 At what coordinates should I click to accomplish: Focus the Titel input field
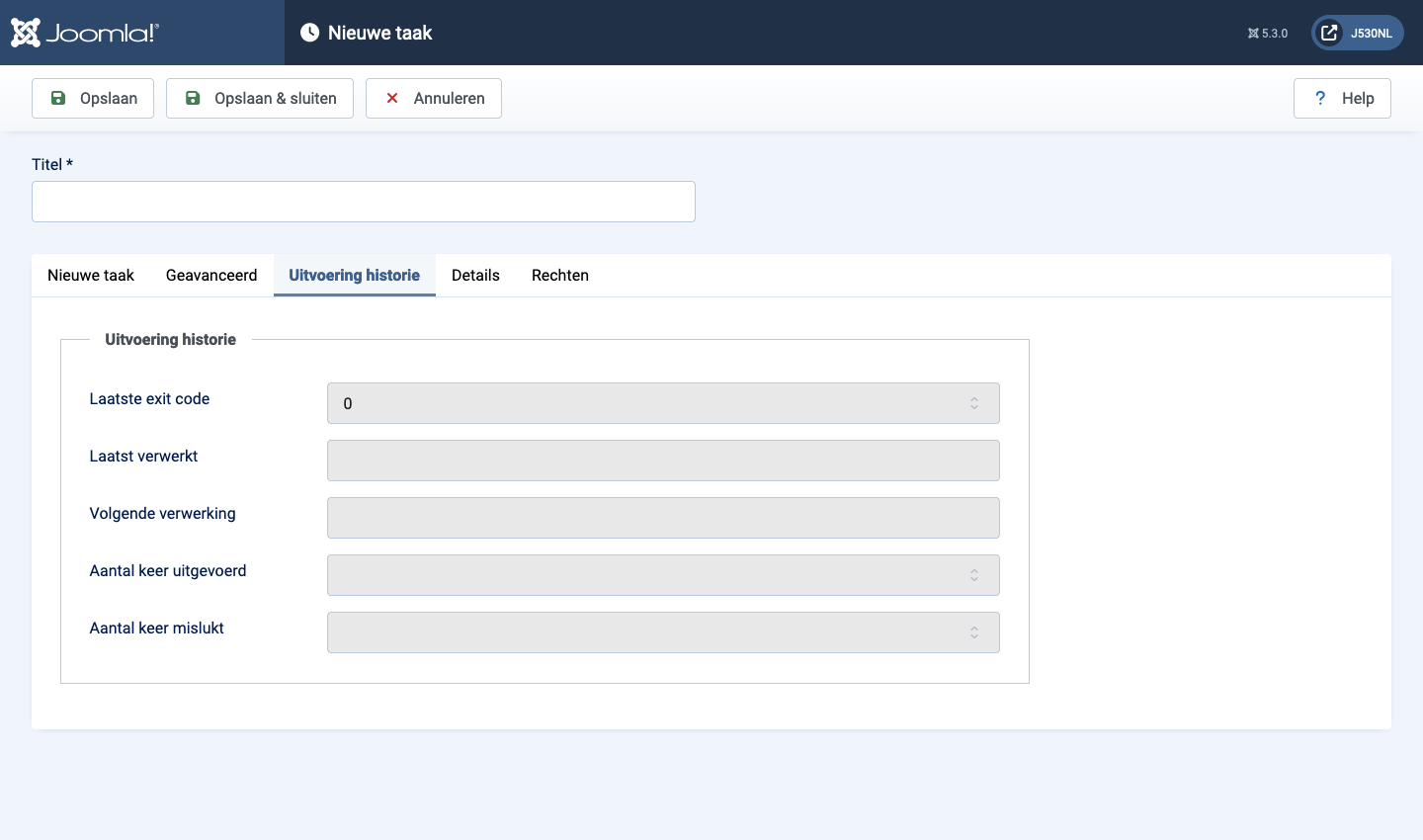pyautogui.click(x=364, y=202)
